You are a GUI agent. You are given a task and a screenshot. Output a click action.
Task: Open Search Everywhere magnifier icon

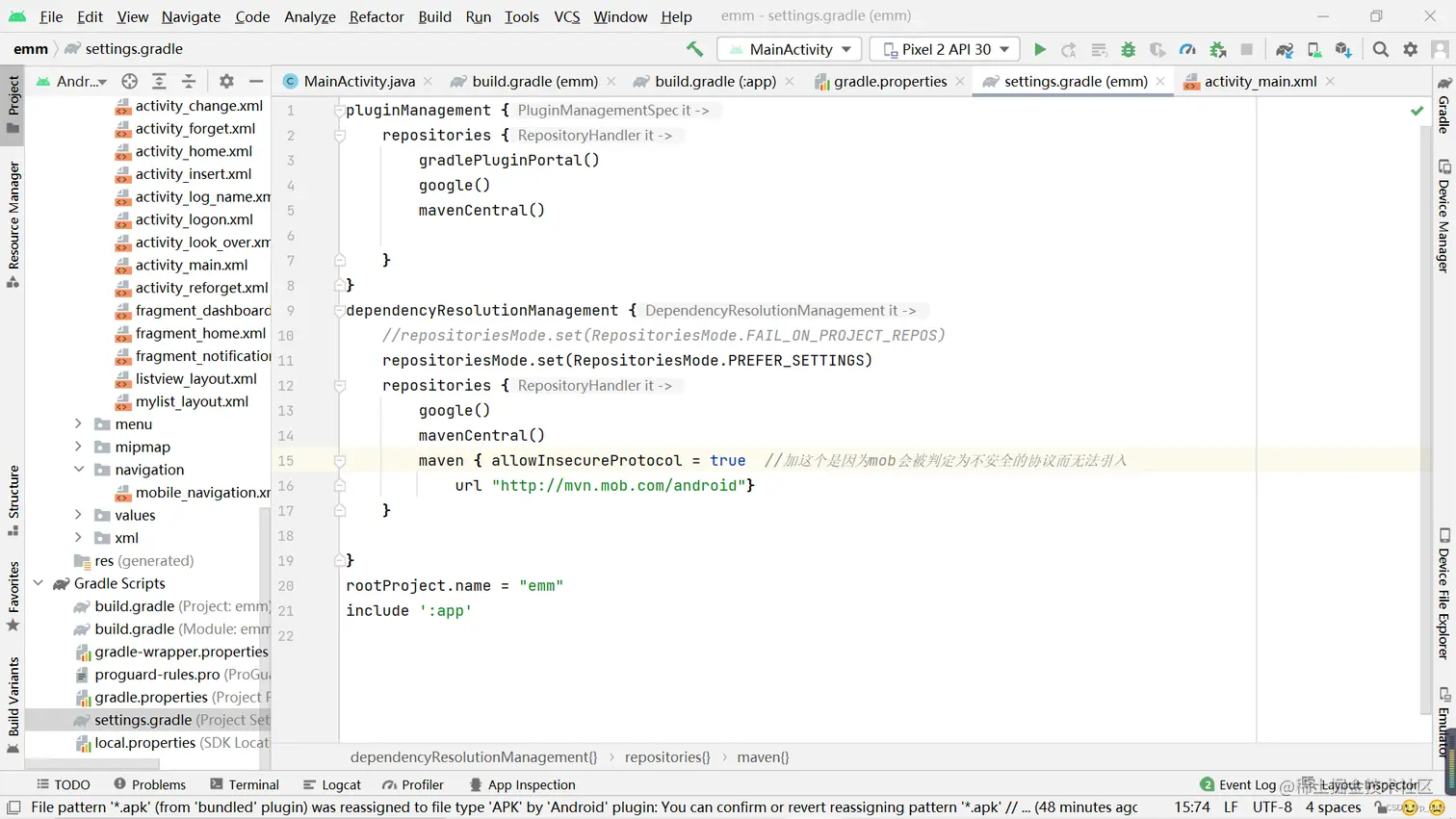tap(1381, 49)
